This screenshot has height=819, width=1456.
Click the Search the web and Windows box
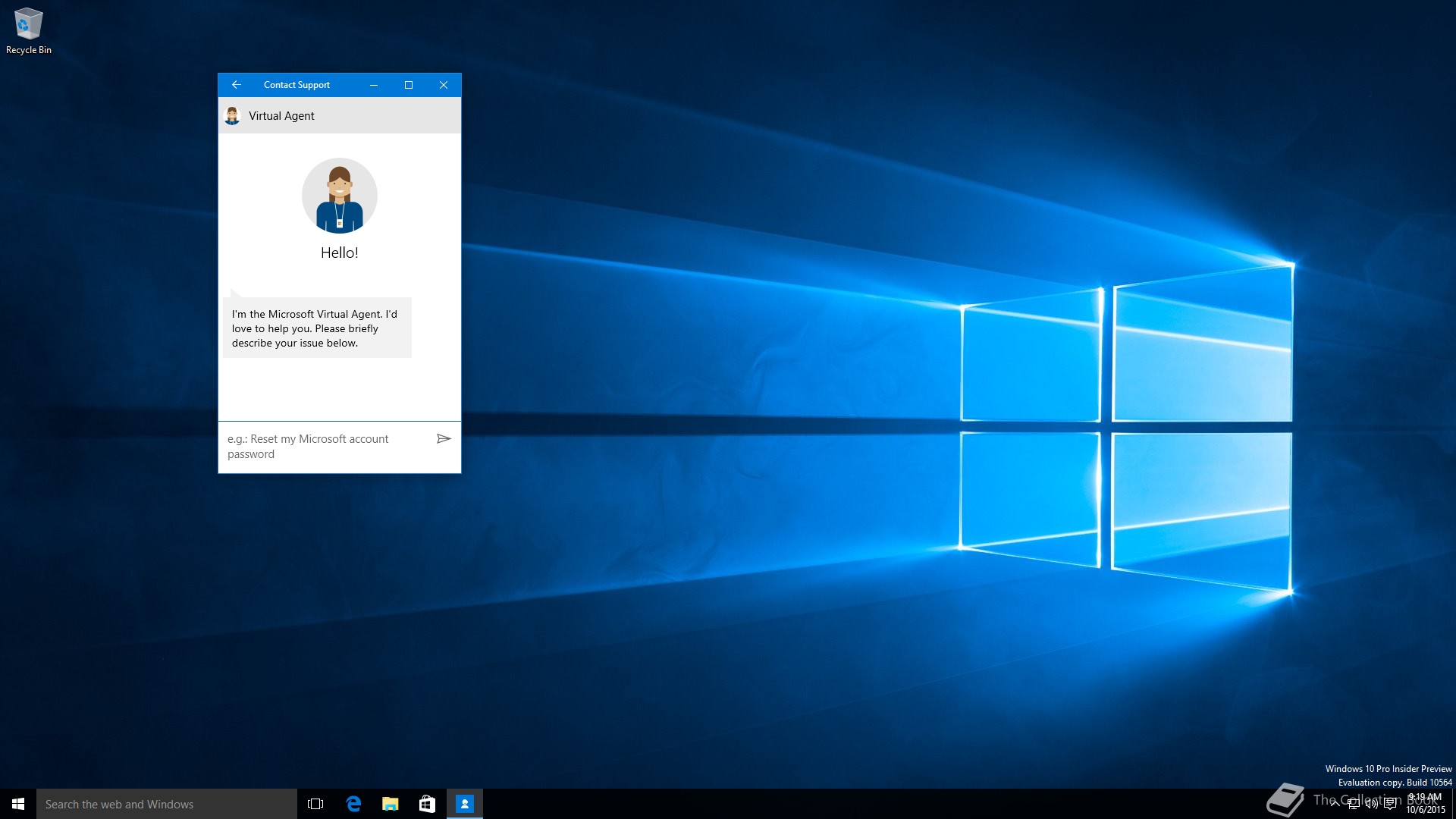[167, 804]
